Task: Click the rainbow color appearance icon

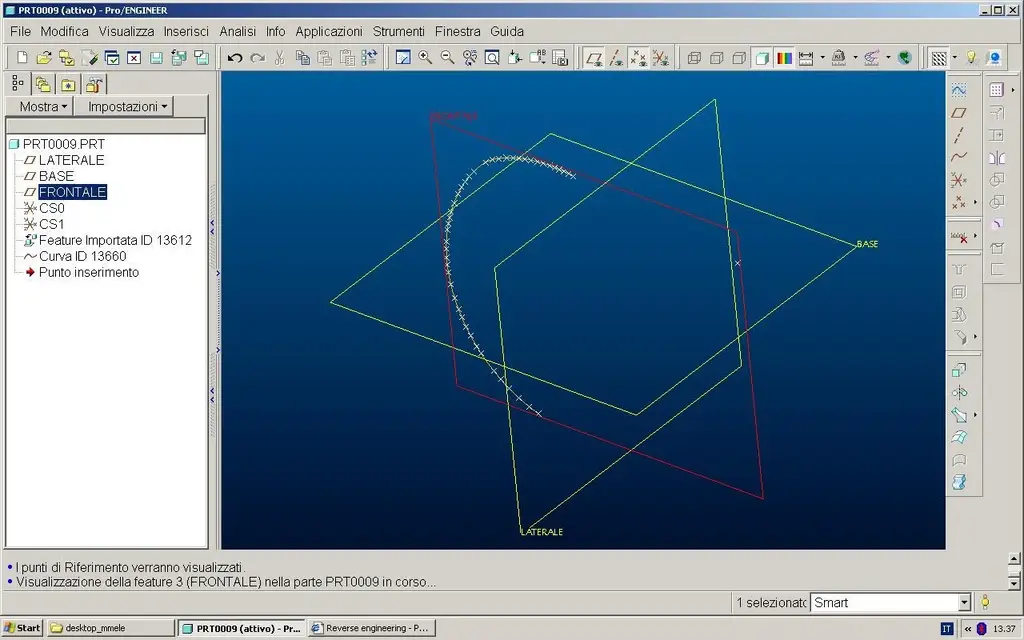Action: coord(784,57)
